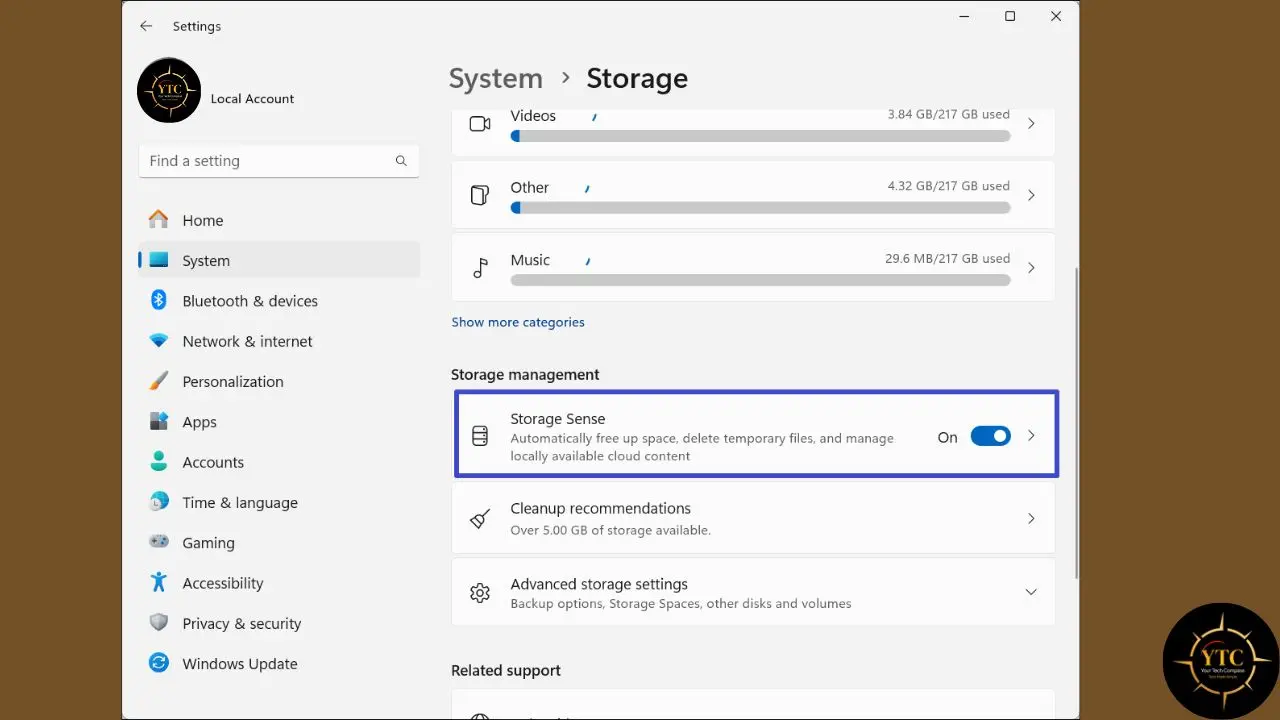Image resolution: width=1280 pixels, height=720 pixels.
Task: Open Videos storage details chevron
Action: coord(1031,124)
